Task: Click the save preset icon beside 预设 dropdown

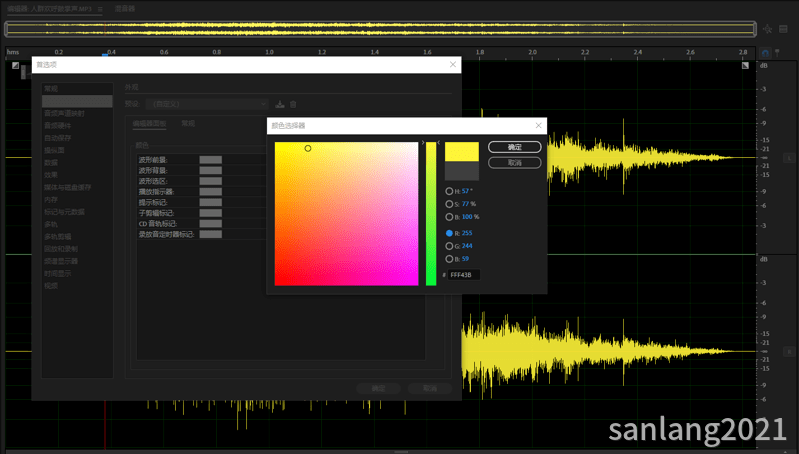Action: coord(280,104)
